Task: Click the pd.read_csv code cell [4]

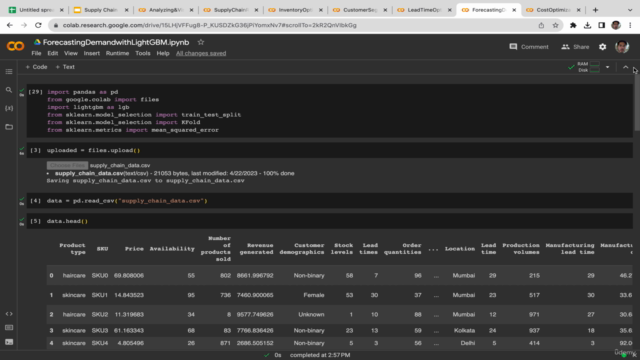Action: coord(330,201)
